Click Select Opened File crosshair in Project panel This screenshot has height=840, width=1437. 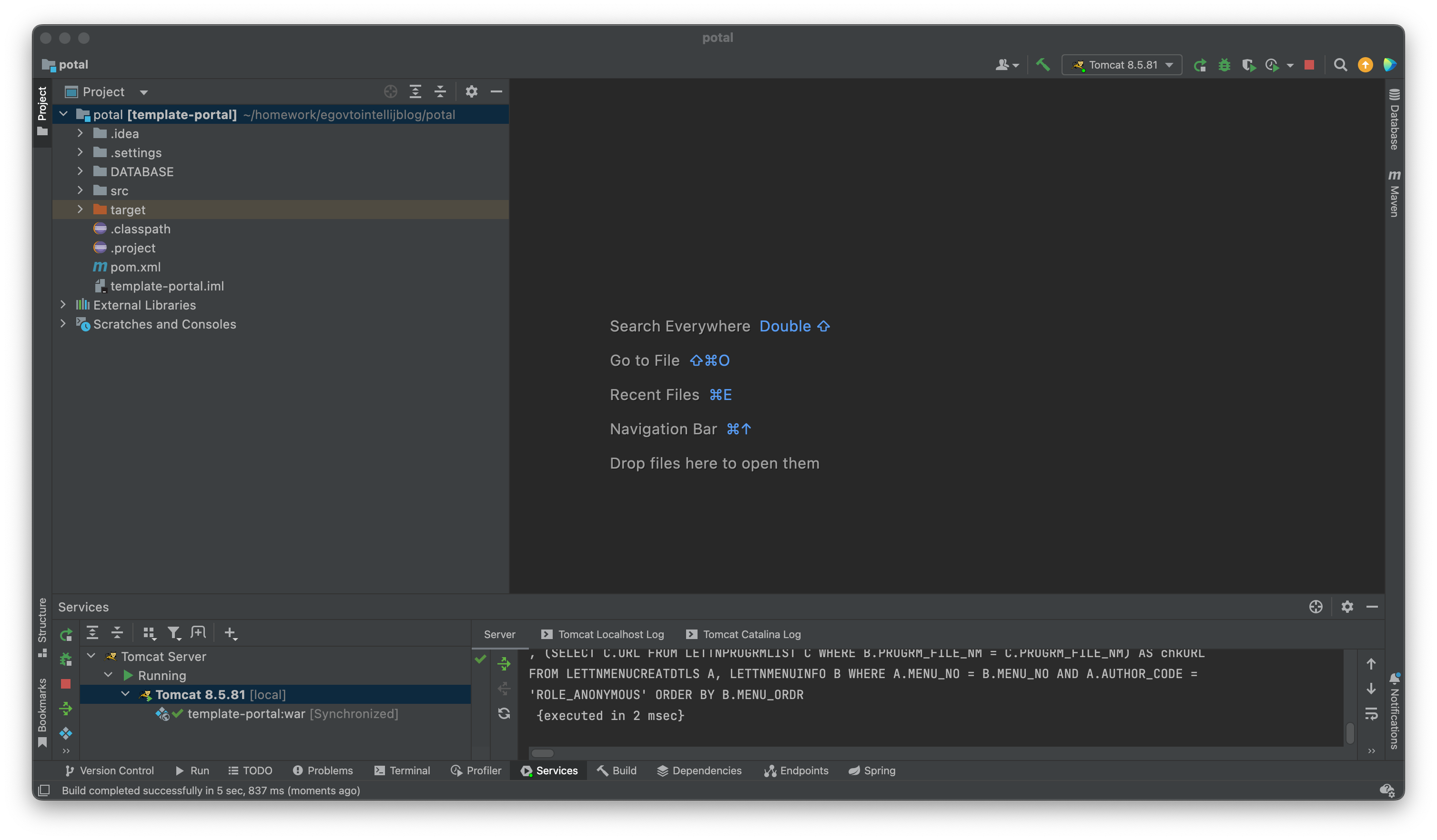(390, 91)
